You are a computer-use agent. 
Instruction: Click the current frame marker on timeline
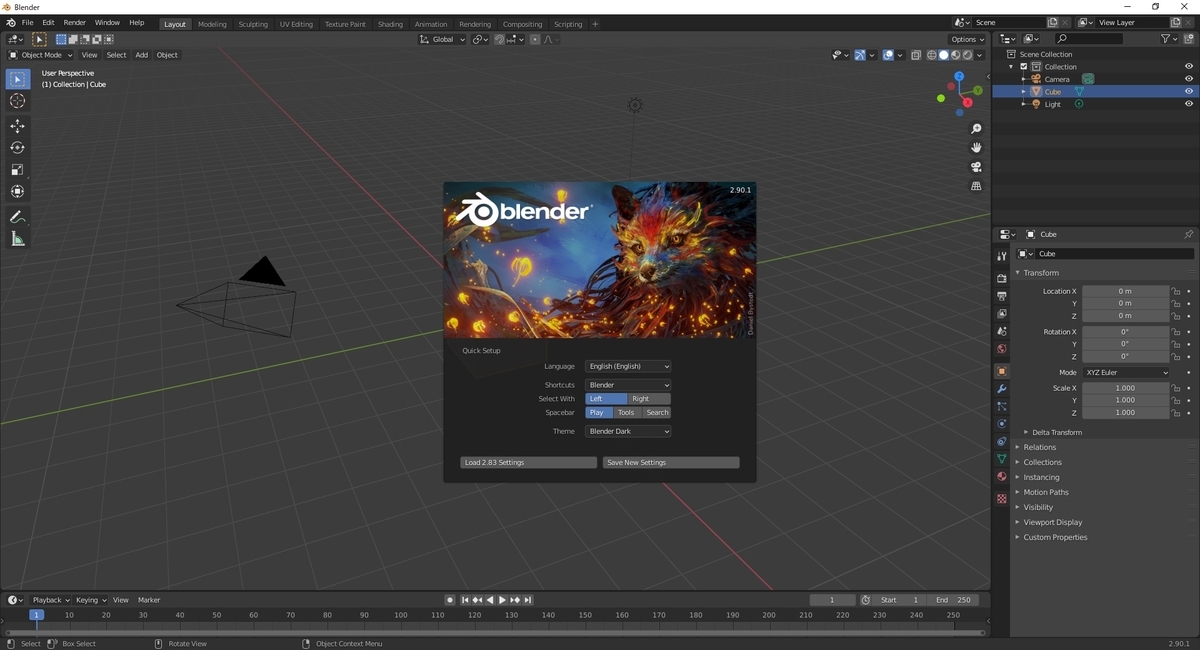pyautogui.click(x=37, y=615)
